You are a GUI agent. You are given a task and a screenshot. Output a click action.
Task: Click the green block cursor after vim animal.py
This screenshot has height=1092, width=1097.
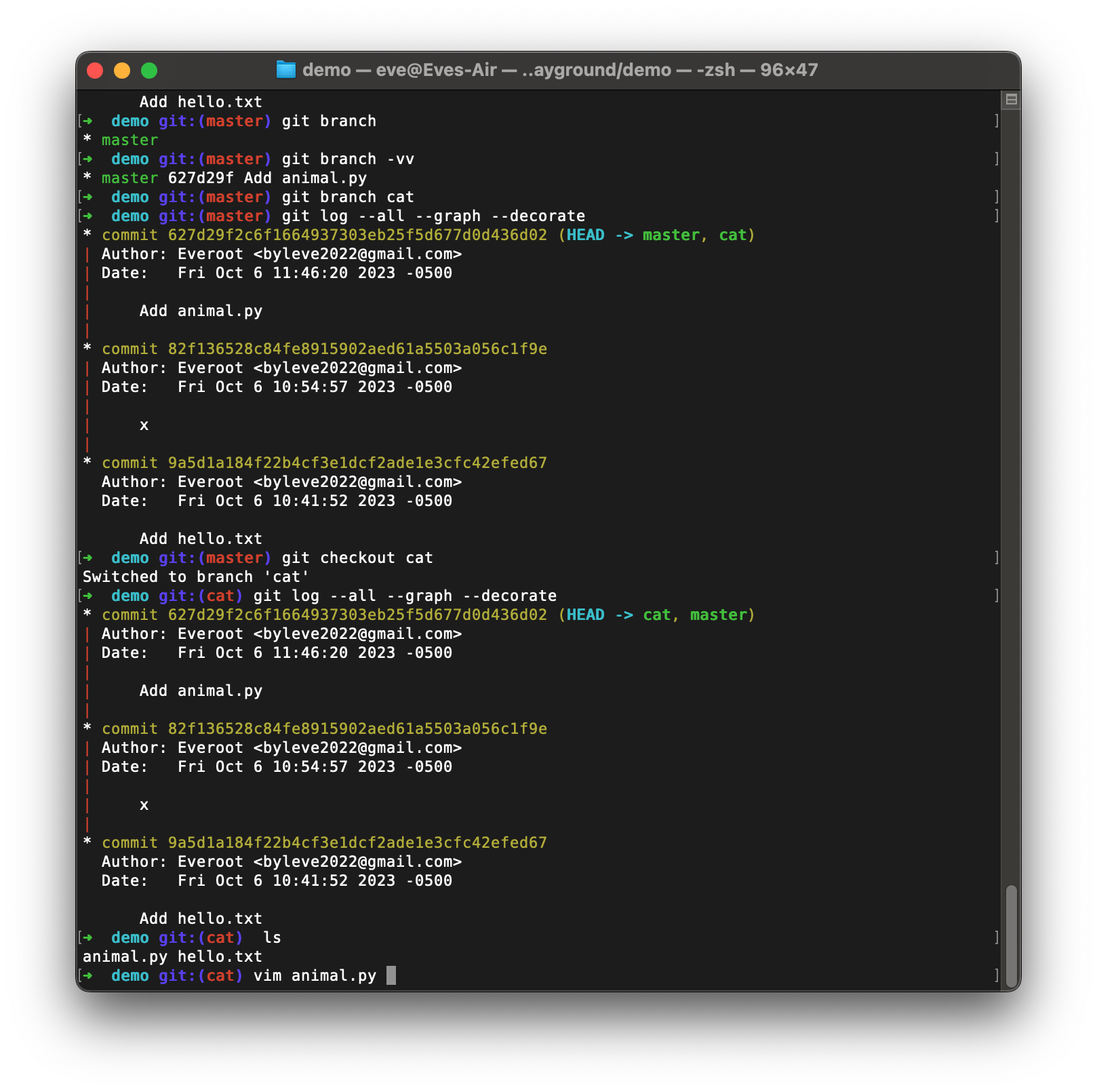pyautogui.click(x=392, y=975)
